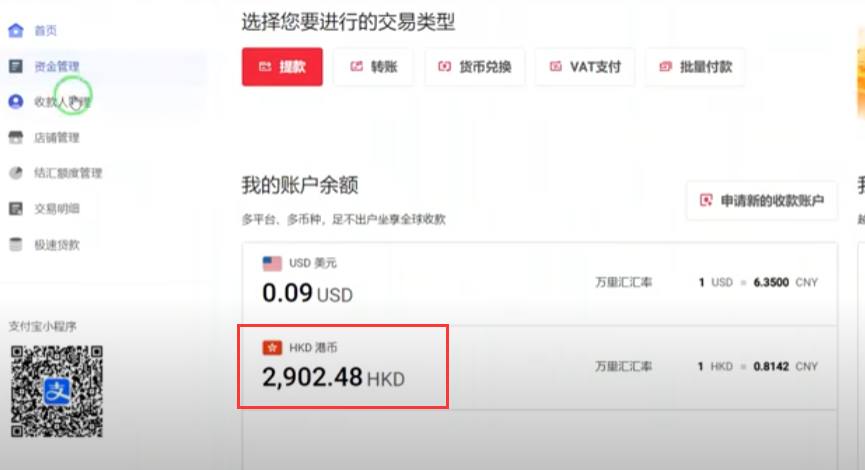The height and width of the screenshot is (470, 865).
Task: Choose the 转账 transaction type
Action: click(373, 67)
